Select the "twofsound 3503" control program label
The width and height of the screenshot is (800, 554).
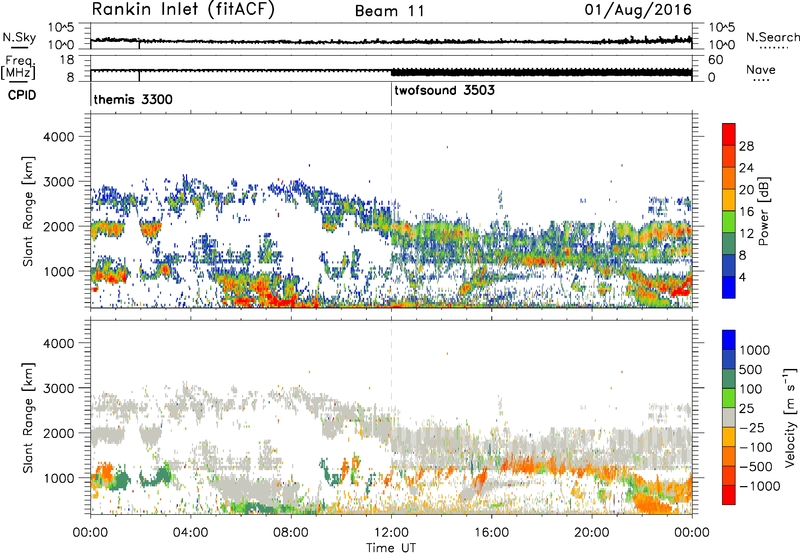pos(444,90)
